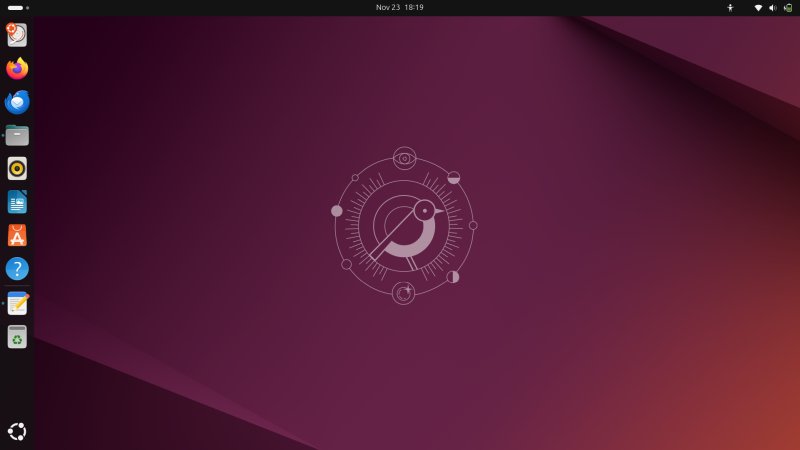Launch Firefox from the dock
This screenshot has width=800, height=450.
17,69
